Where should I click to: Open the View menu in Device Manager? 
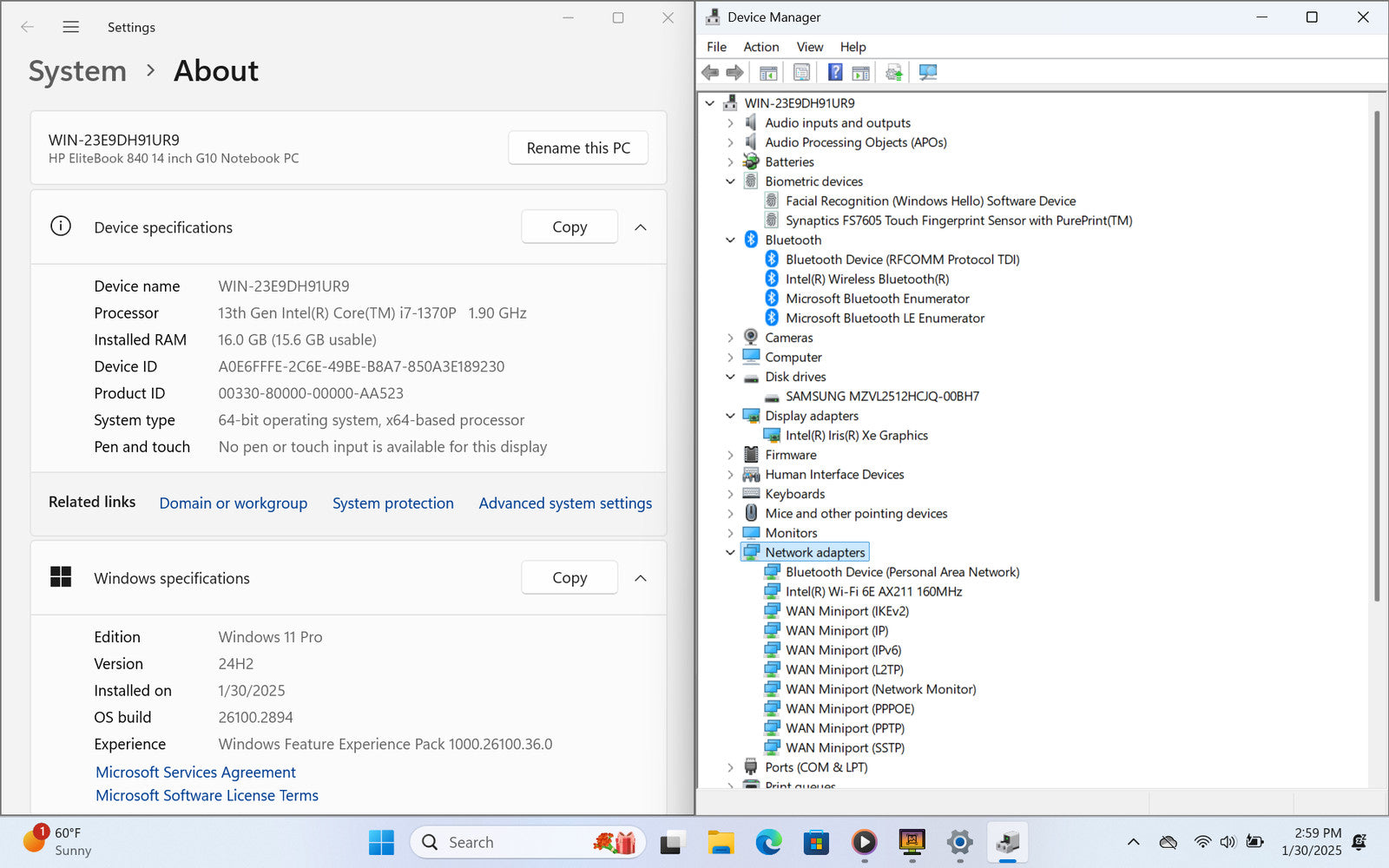(x=810, y=47)
